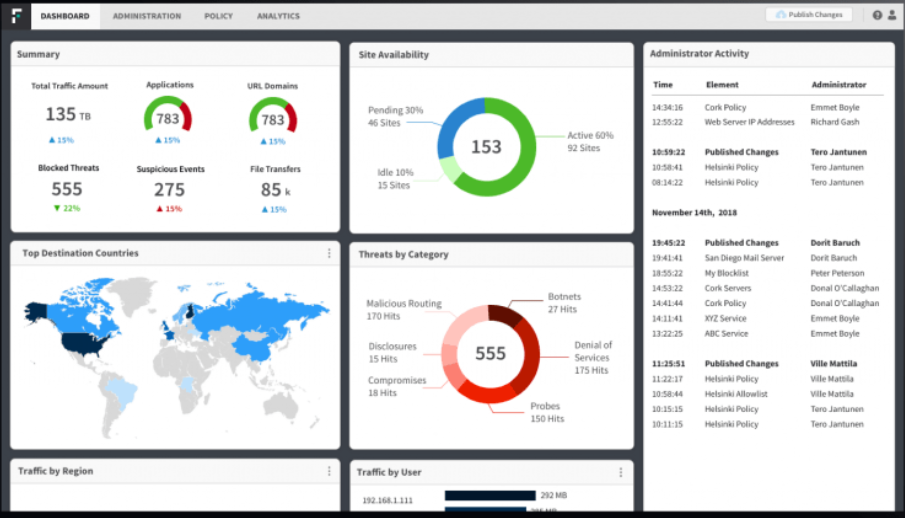Click the United States on the map
The width and height of the screenshot is (905, 518).
pos(85,344)
